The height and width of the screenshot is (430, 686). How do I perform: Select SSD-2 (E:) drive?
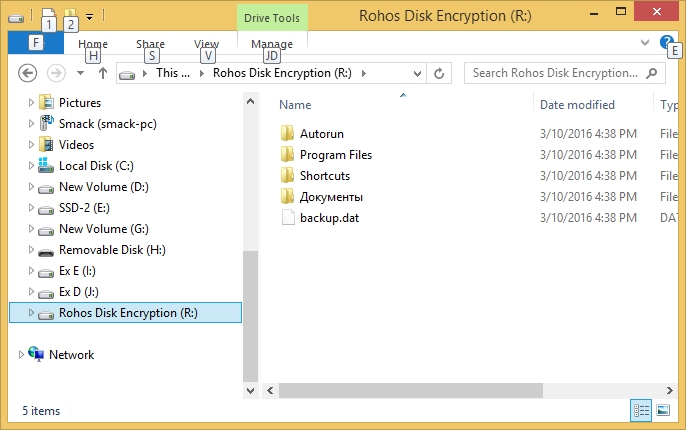(84, 208)
